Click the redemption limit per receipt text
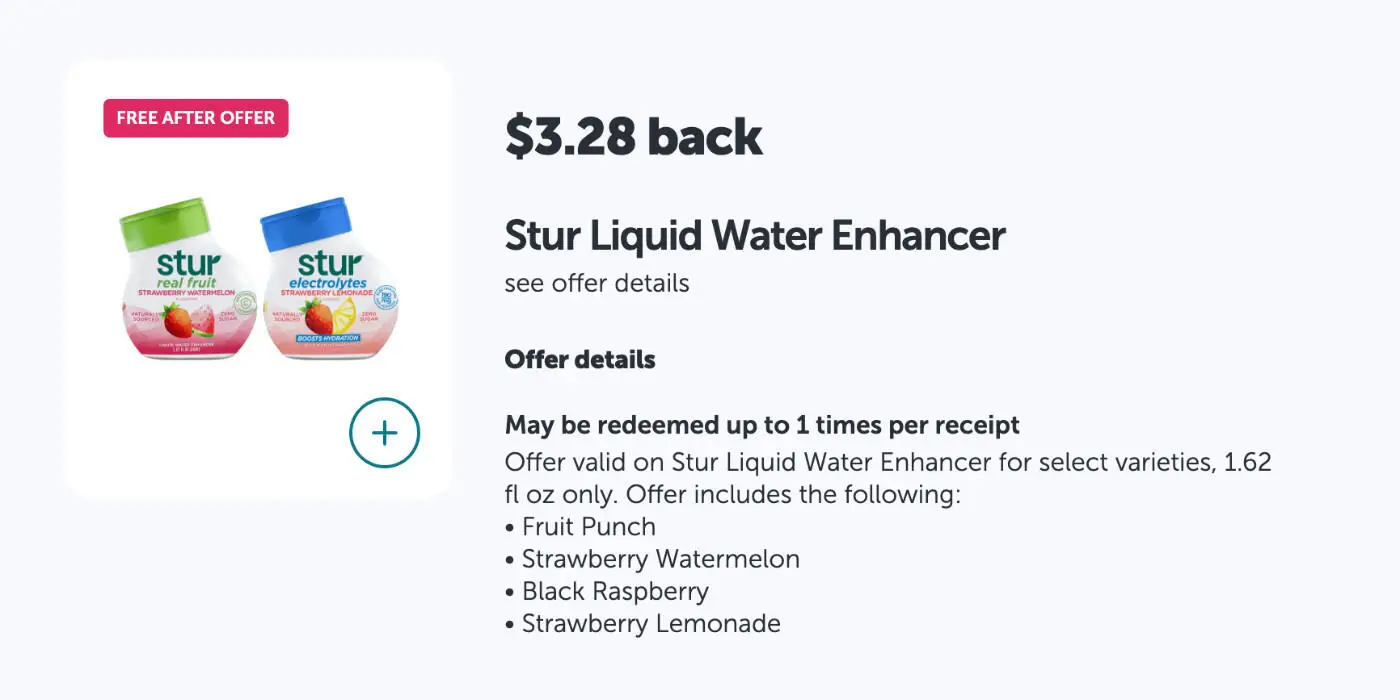The height and width of the screenshot is (700, 1400). tap(762, 425)
